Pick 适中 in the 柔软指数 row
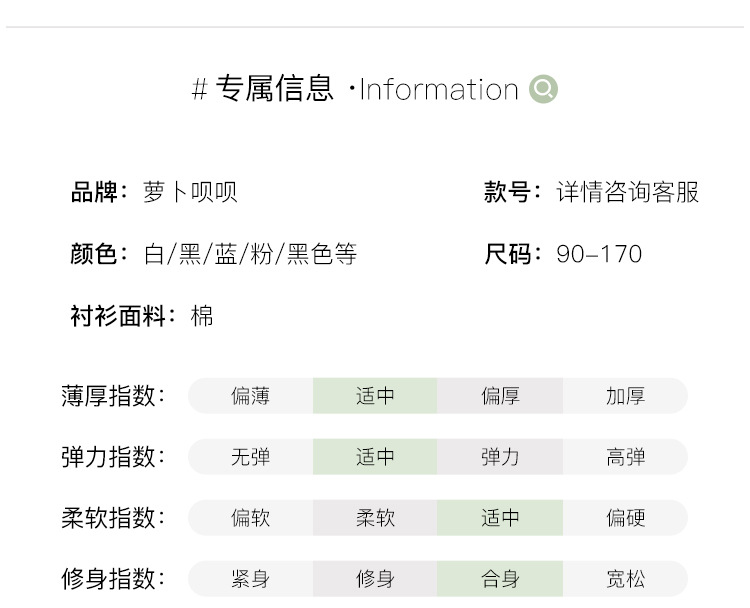This screenshot has height=608, width=750. tap(500, 518)
